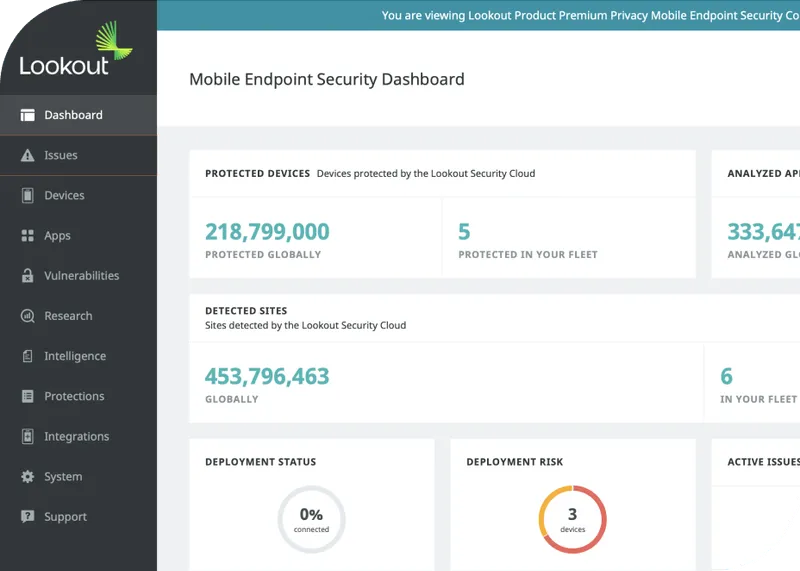Click the Issues warning triangle icon
Screen dimensions: 800x571
[28, 155]
